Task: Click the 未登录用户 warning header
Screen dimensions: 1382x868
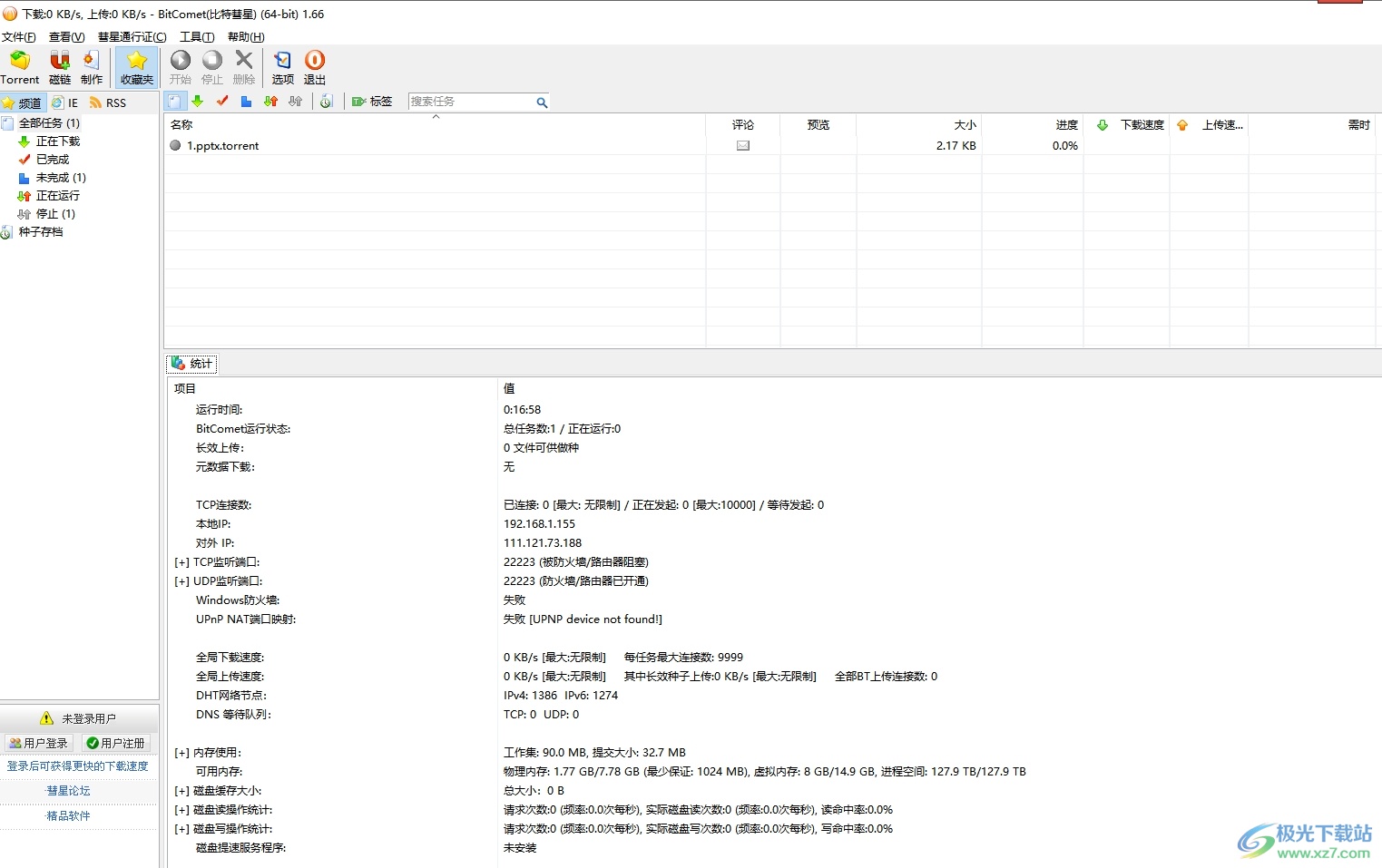Action: 79,718
